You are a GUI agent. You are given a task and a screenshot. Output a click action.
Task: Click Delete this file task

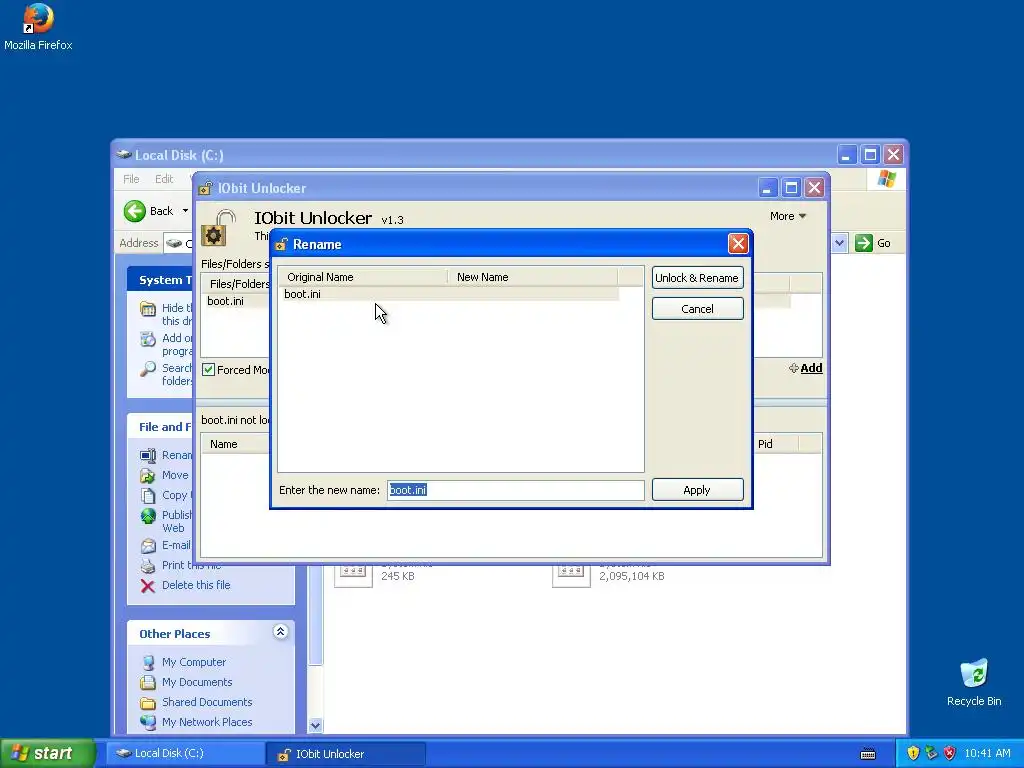pyautogui.click(x=196, y=585)
